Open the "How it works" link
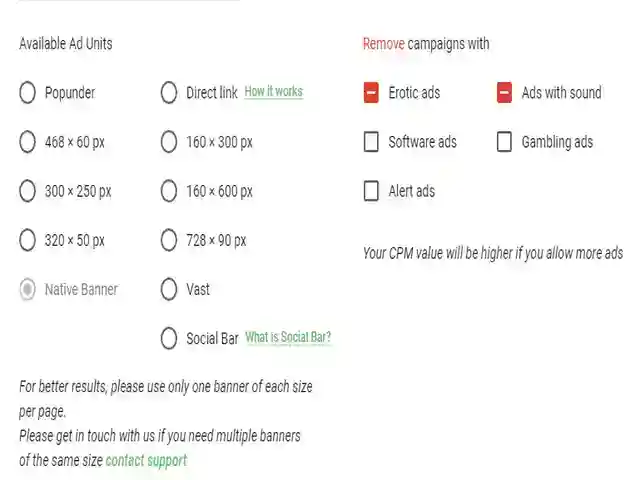 click(273, 92)
